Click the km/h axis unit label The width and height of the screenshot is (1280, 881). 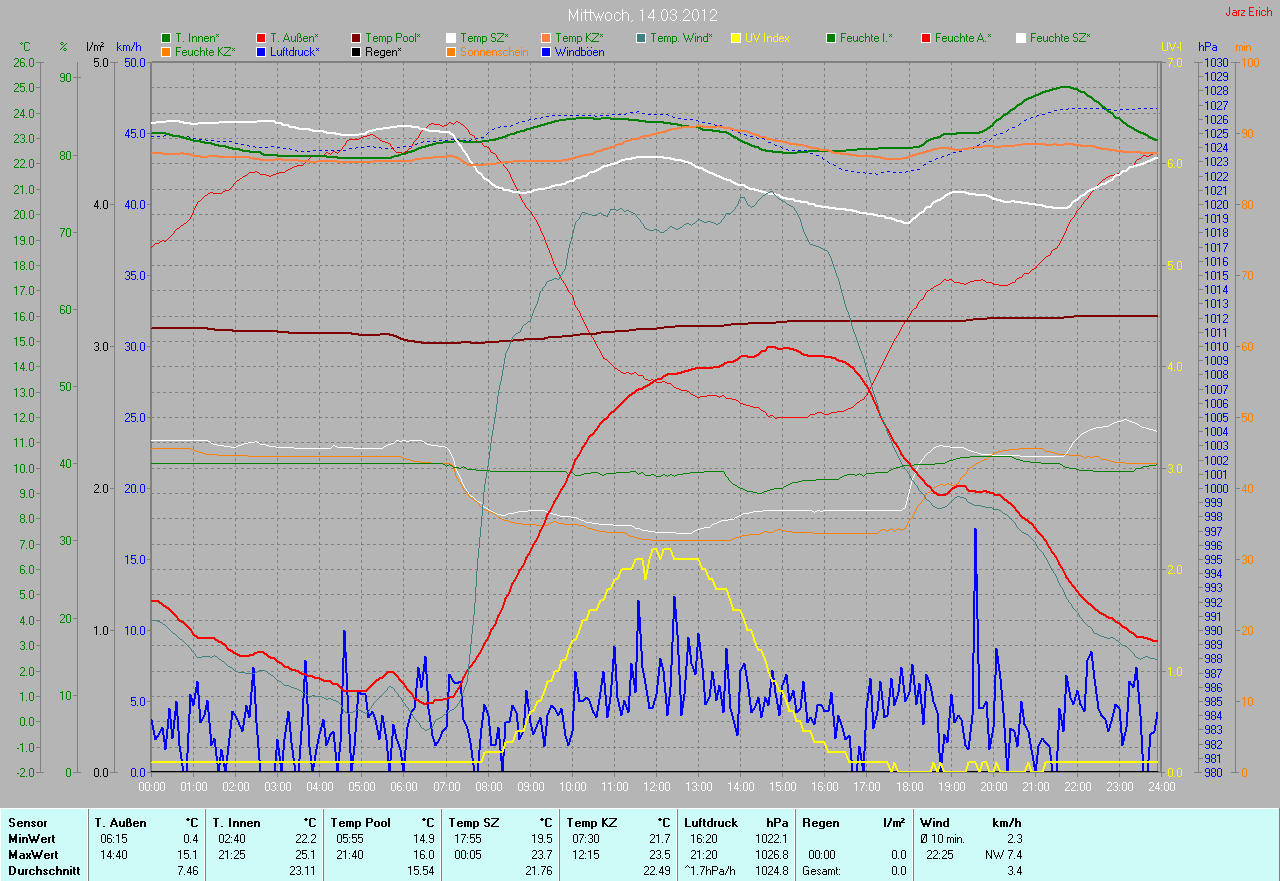coord(129,47)
